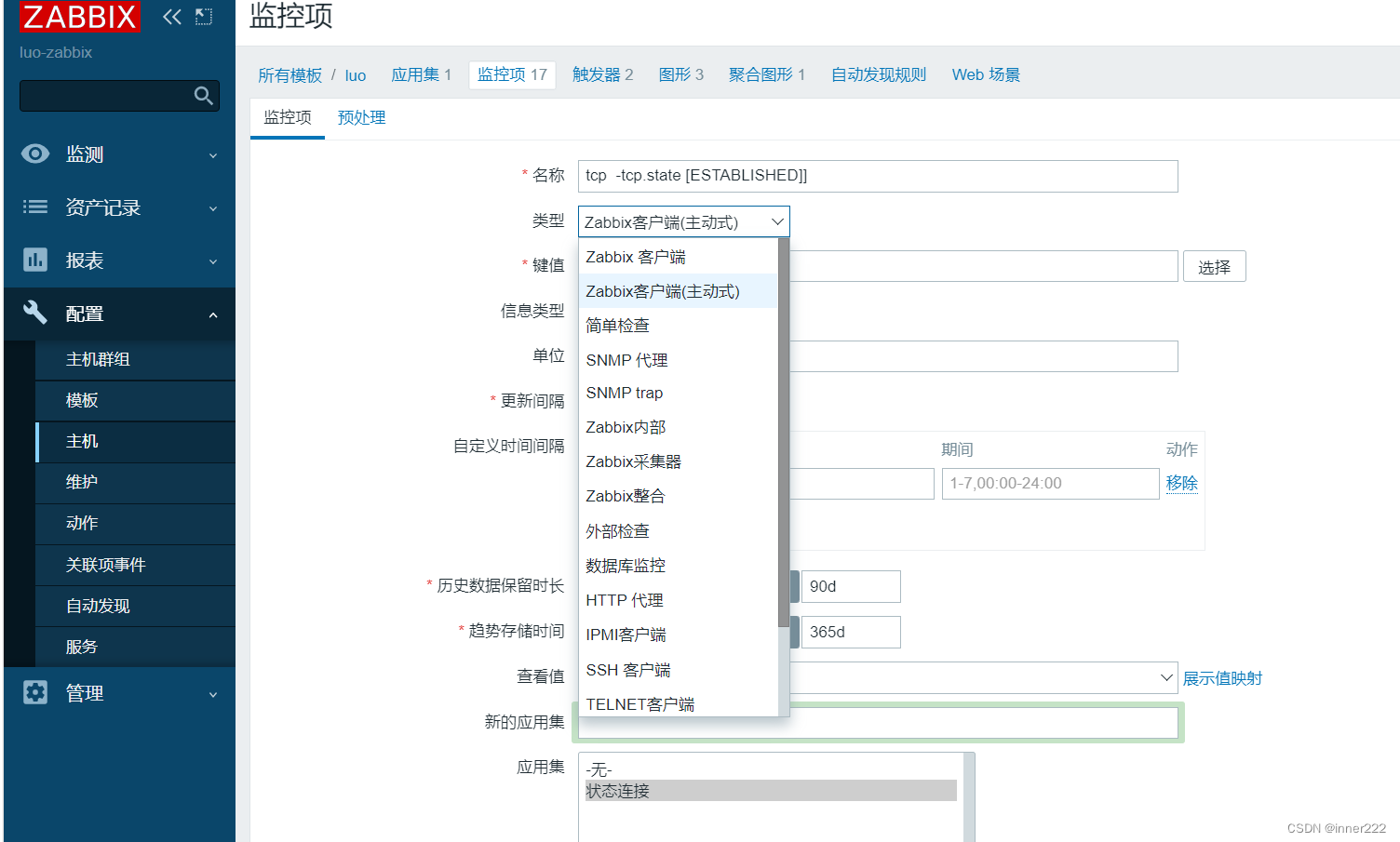Click the 期间 field 1-7,00:00-24:00

point(1050,483)
